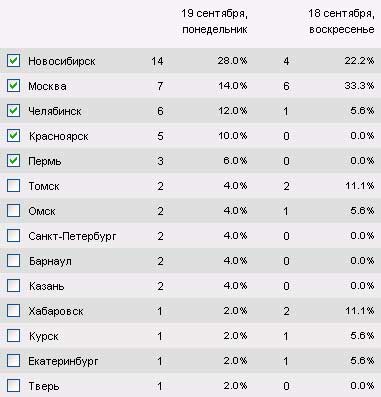
Task: Enable the Томск checkbox
Action: [13, 186]
